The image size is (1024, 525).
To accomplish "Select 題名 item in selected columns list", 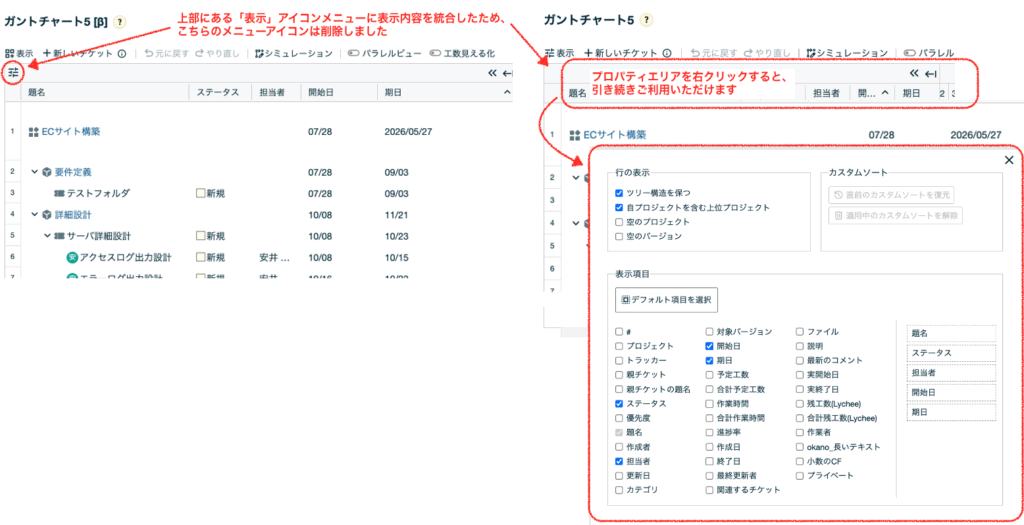I will pos(951,333).
